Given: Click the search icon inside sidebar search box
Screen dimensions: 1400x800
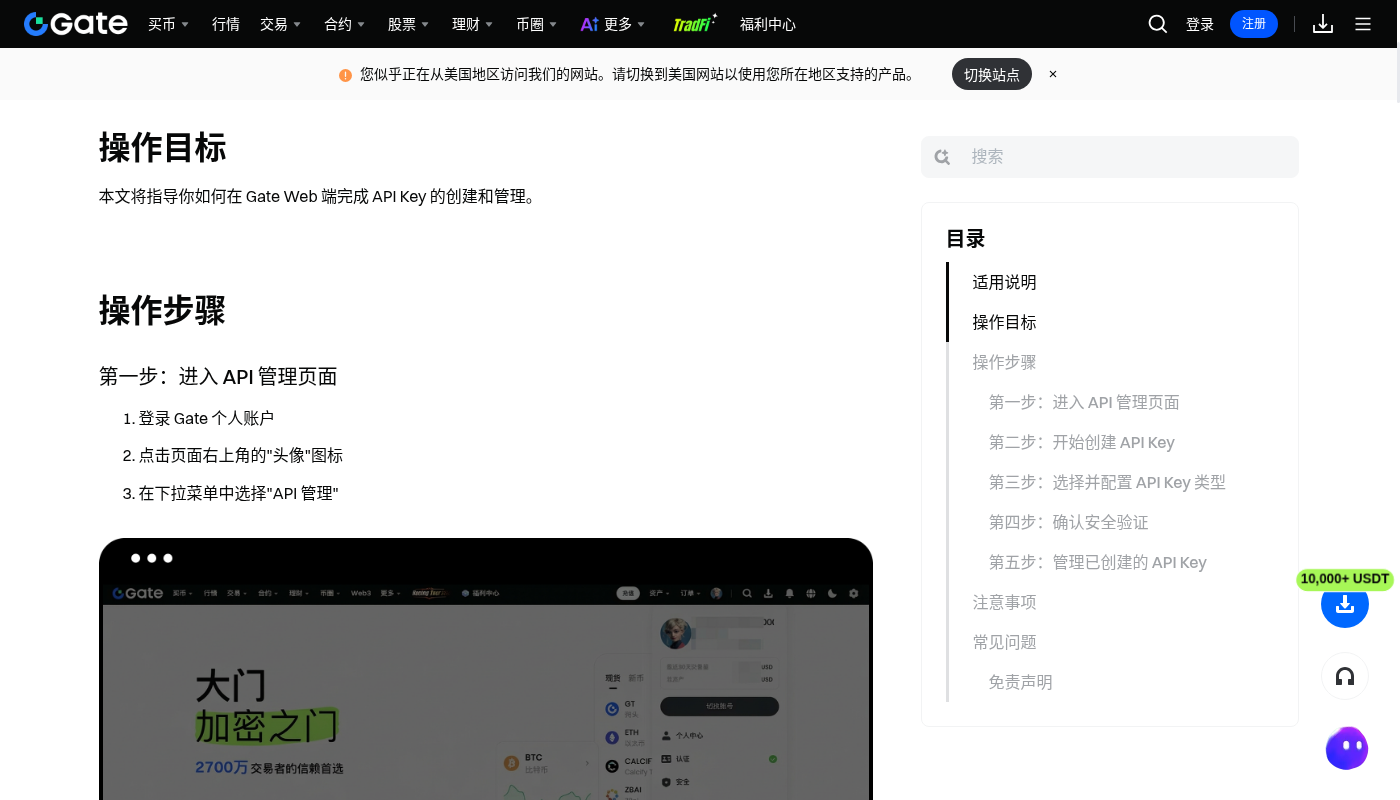Looking at the screenshot, I should coord(942,157).
